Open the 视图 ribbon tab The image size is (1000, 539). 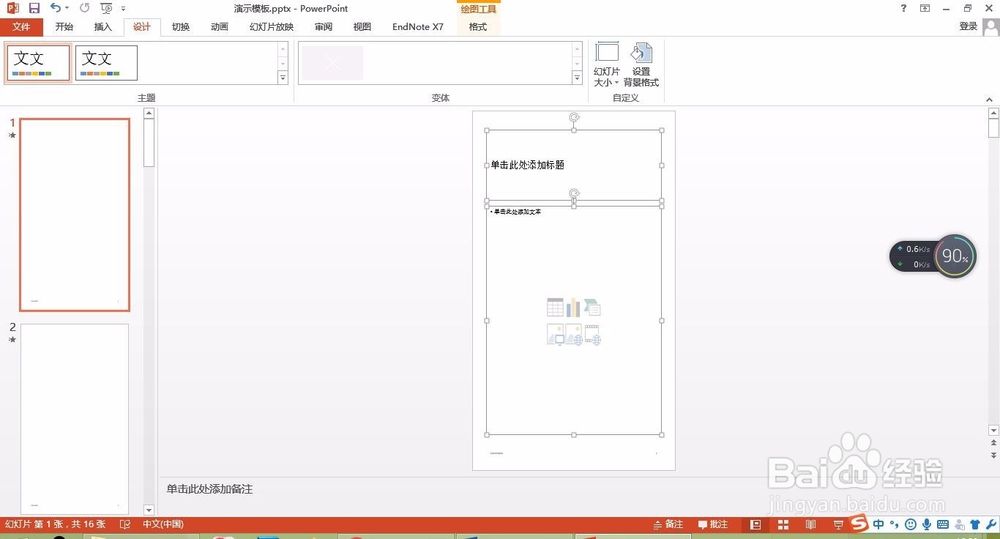(x=362, y=27)
